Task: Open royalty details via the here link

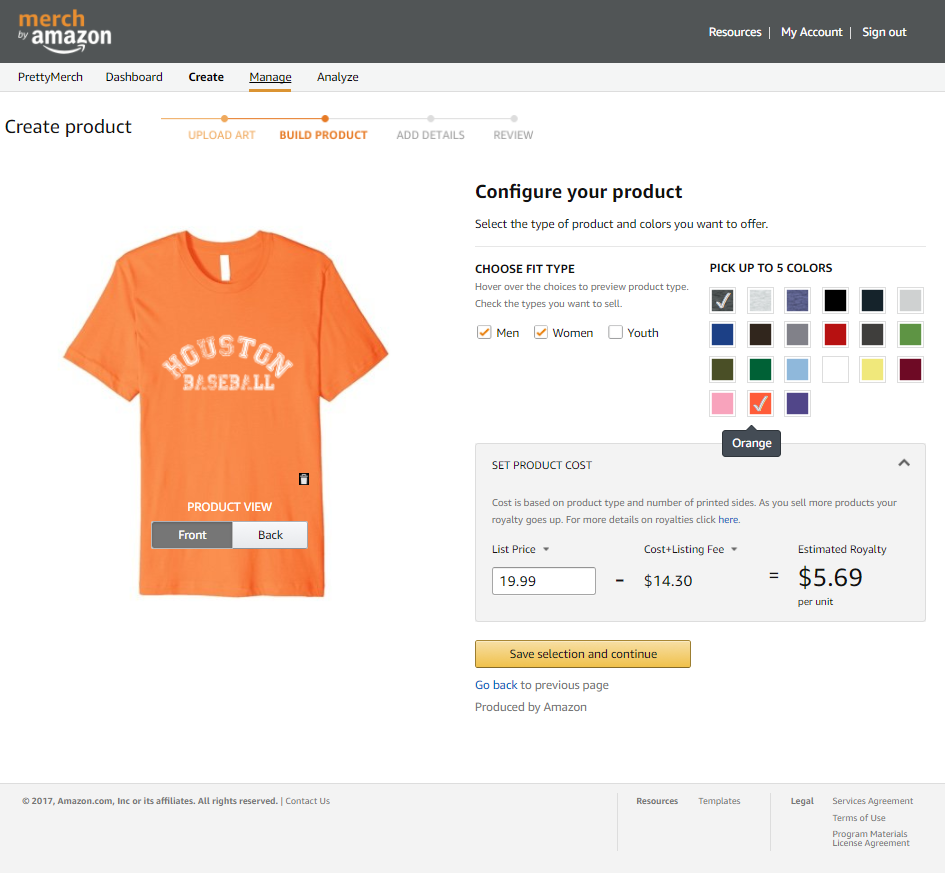Action: point(728,519)
